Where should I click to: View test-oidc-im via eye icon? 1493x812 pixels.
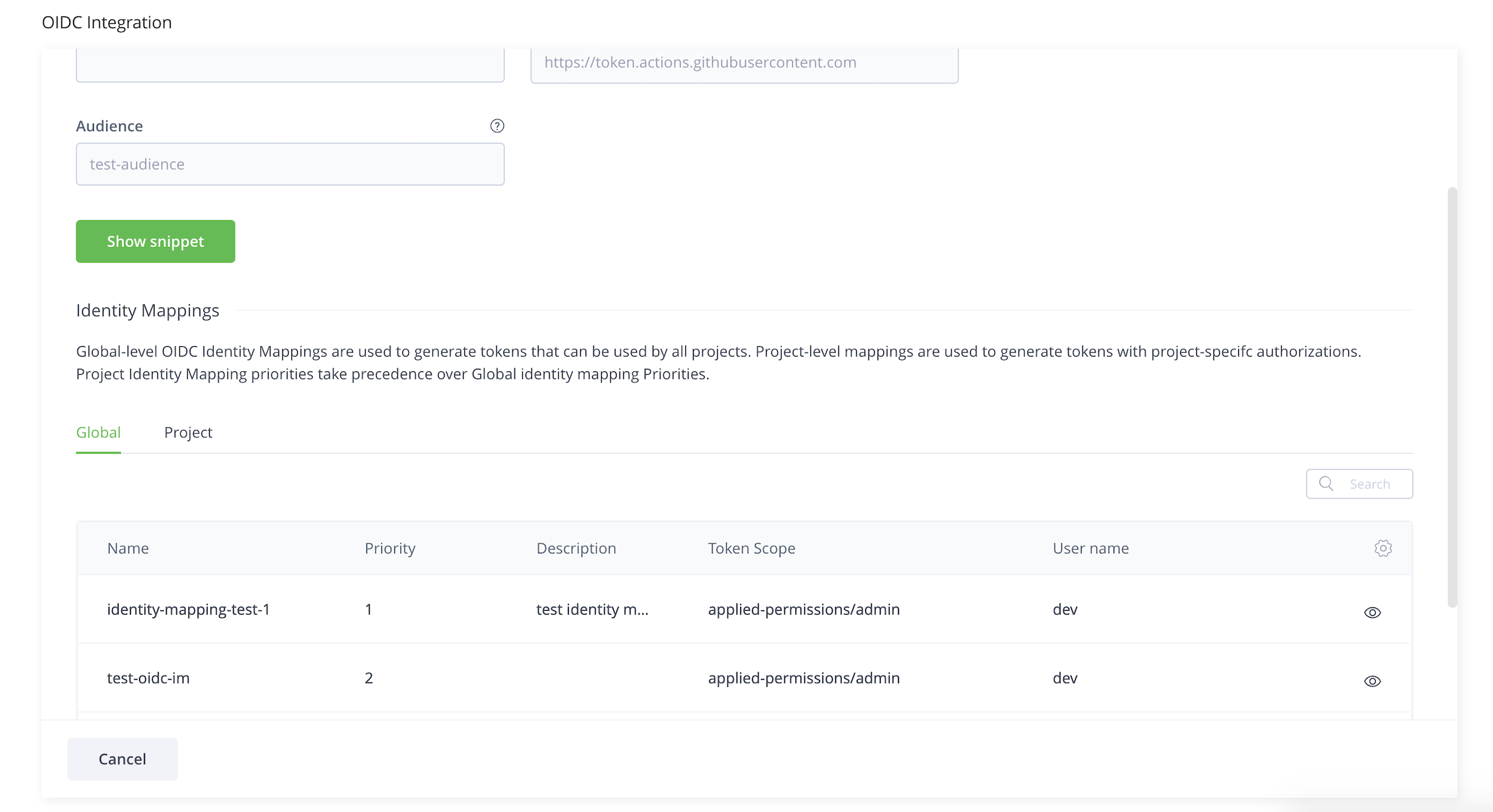[1372, 680]
